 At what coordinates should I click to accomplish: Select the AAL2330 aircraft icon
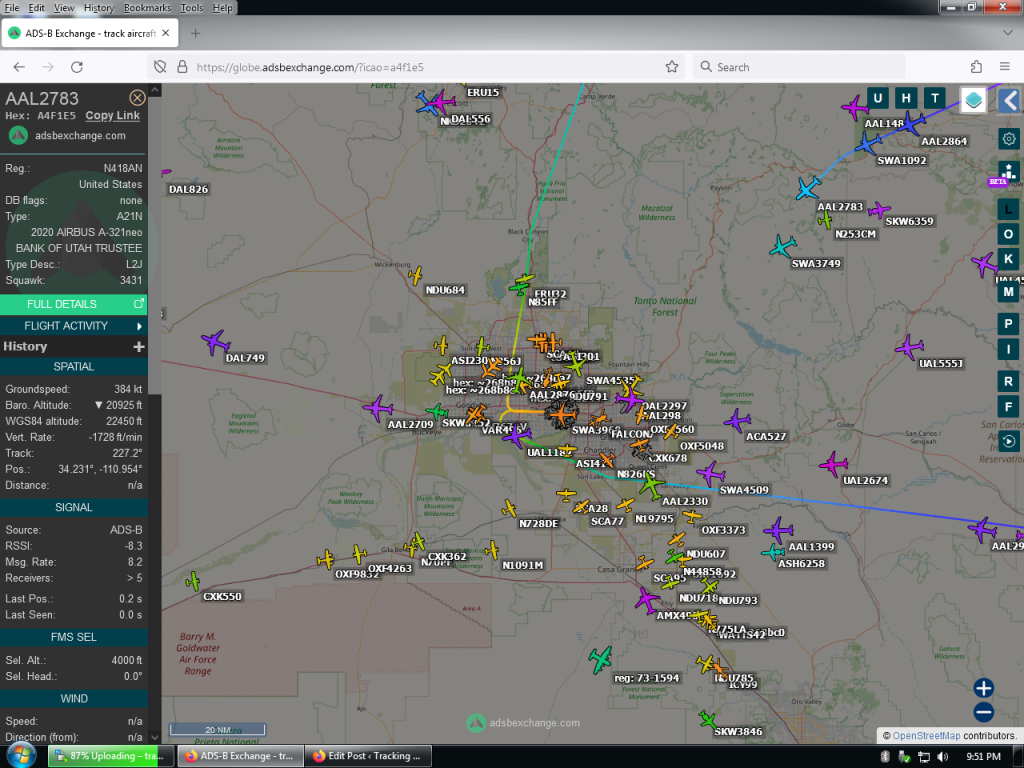[651, 485]
